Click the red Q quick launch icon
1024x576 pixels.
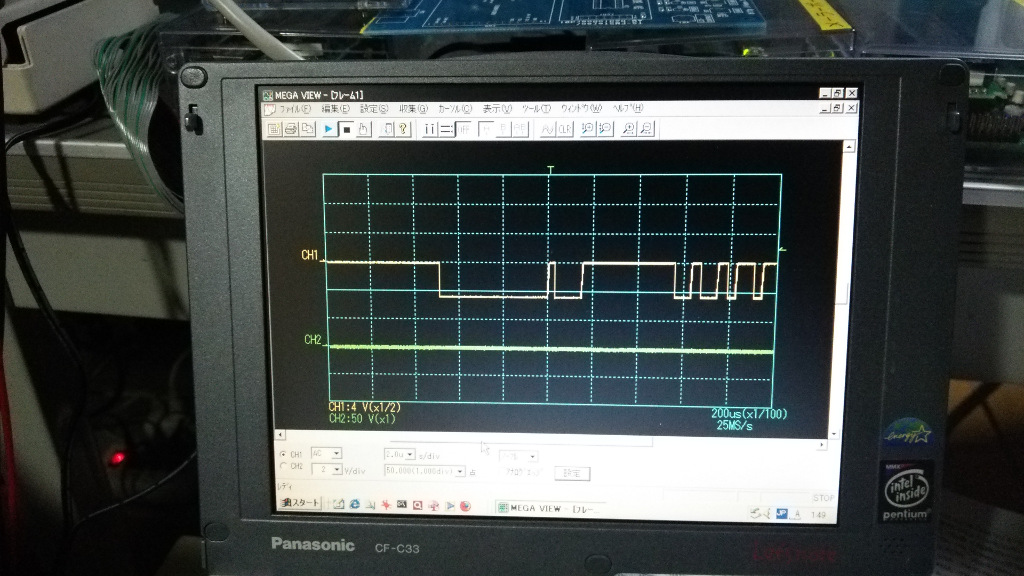(x=417, y=505)
